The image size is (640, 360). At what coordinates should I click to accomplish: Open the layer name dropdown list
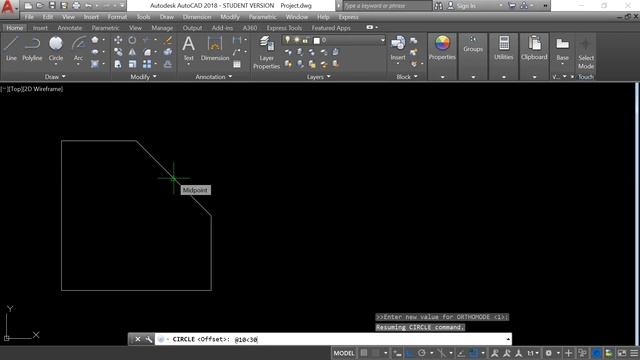tap(382, 40)
